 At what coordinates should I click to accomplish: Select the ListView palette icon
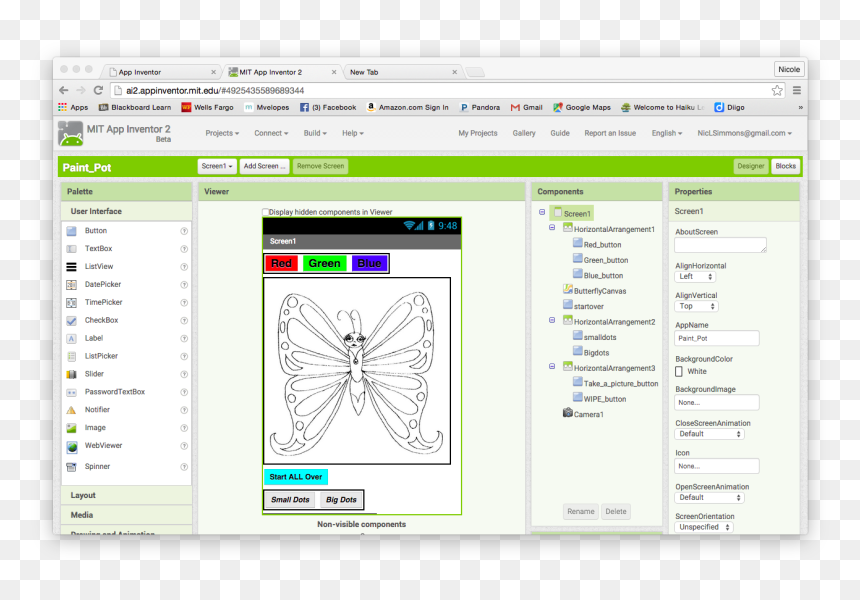(x=71, y=267)
